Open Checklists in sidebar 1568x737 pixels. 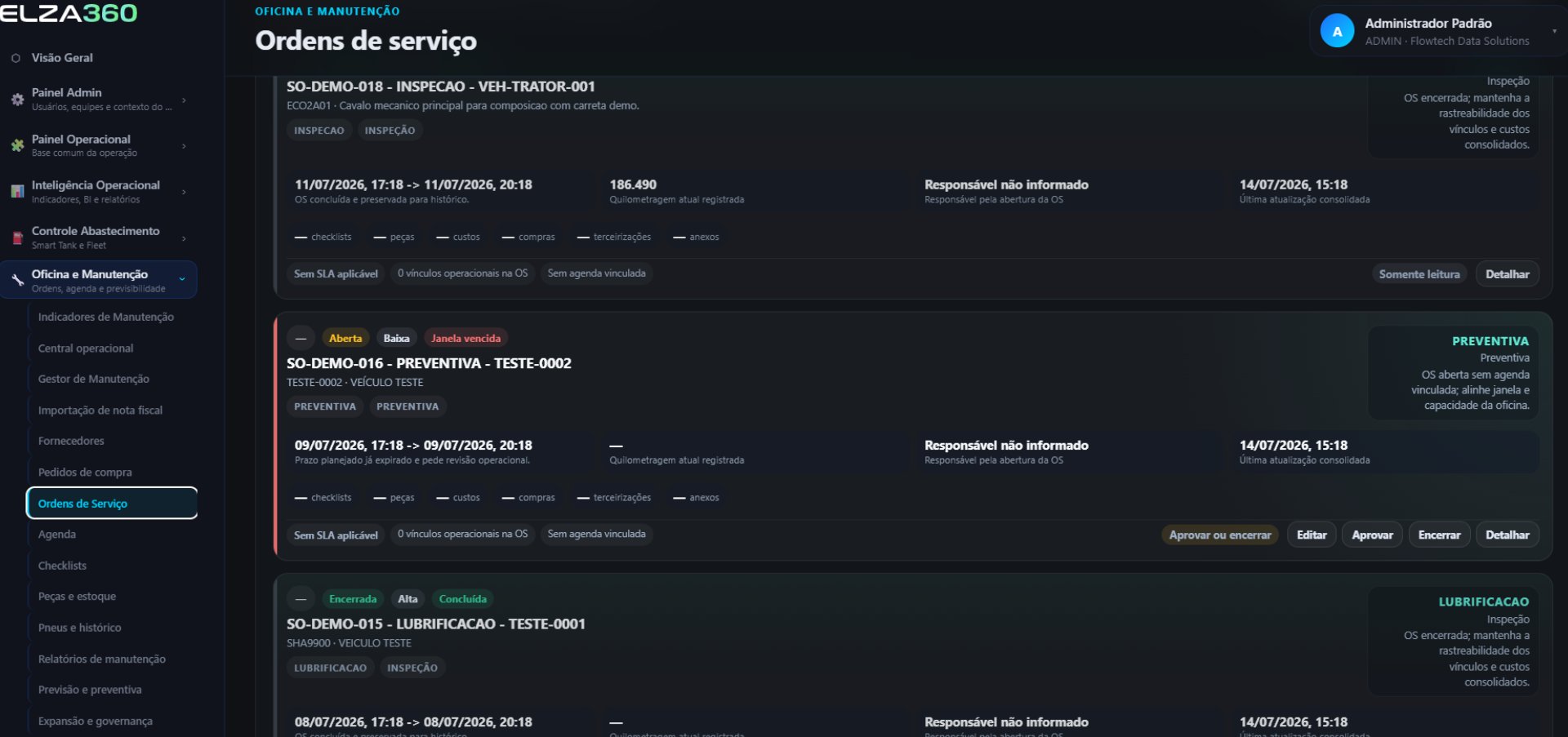[62, 565]
